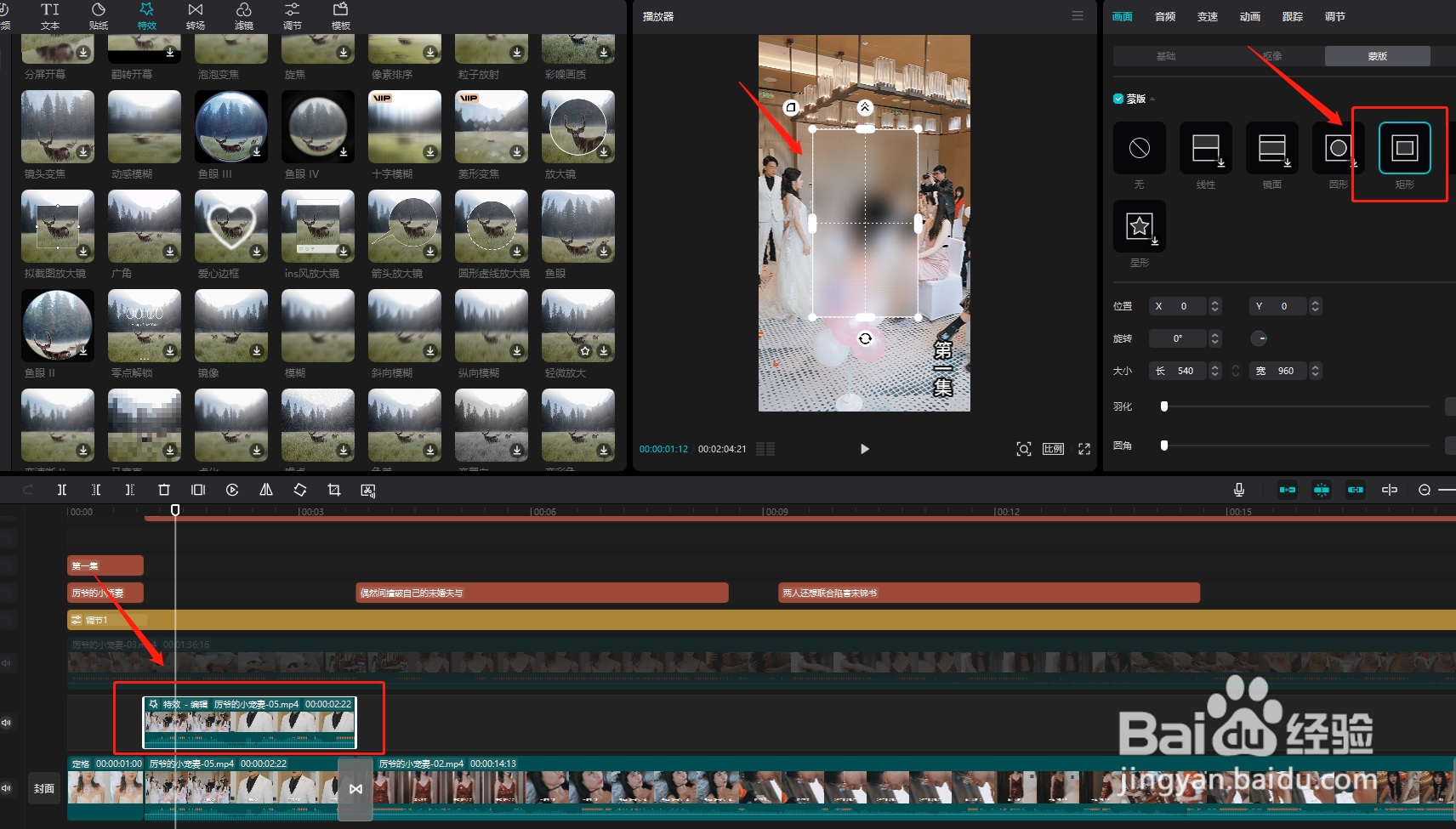This screenshot has width=1456, height=829.
Task: Adjust the 圆角 corner radius slider handle
Action: 1164,446
